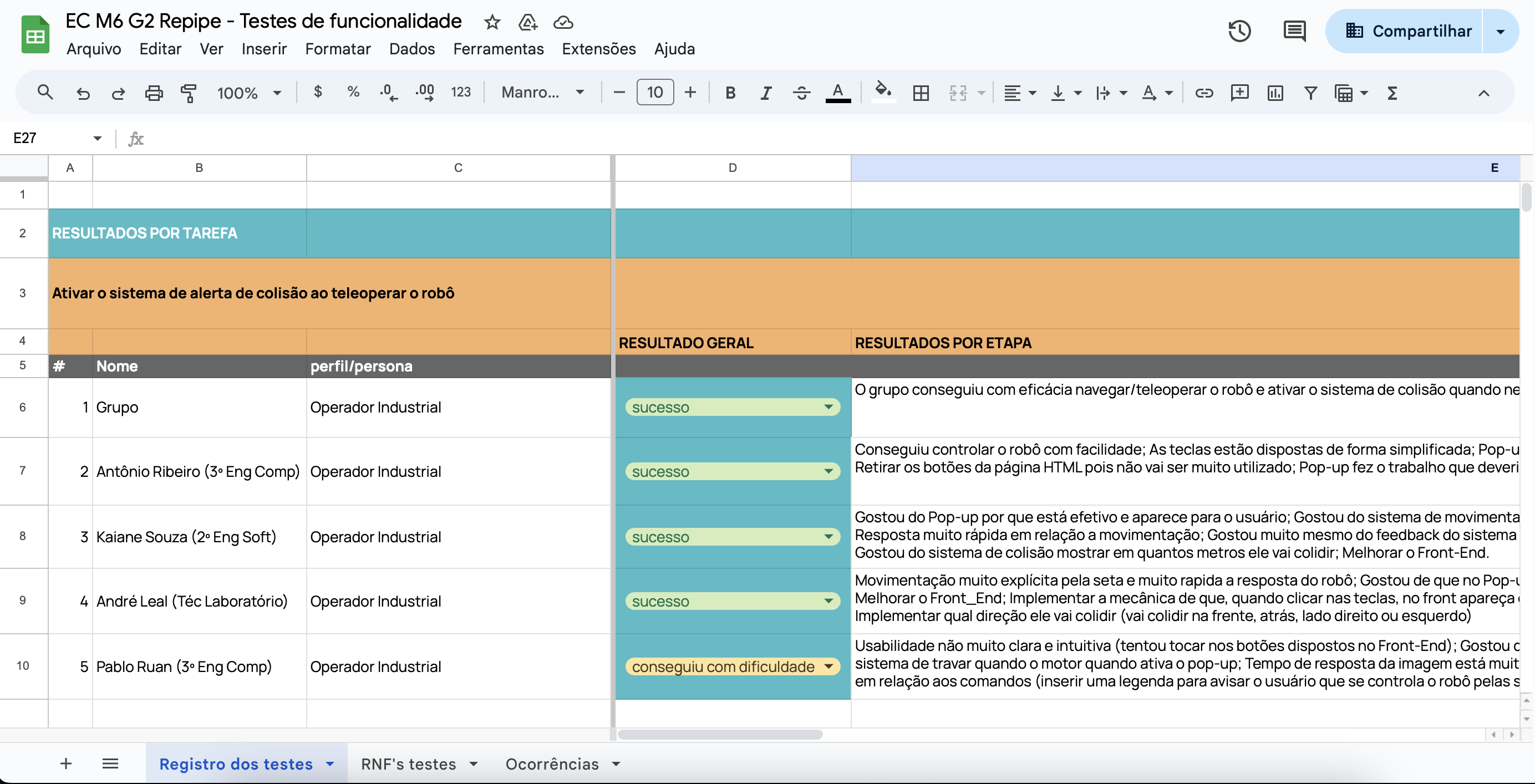
Task: Open the all sheets list icon
Action: tap(110, 763)
